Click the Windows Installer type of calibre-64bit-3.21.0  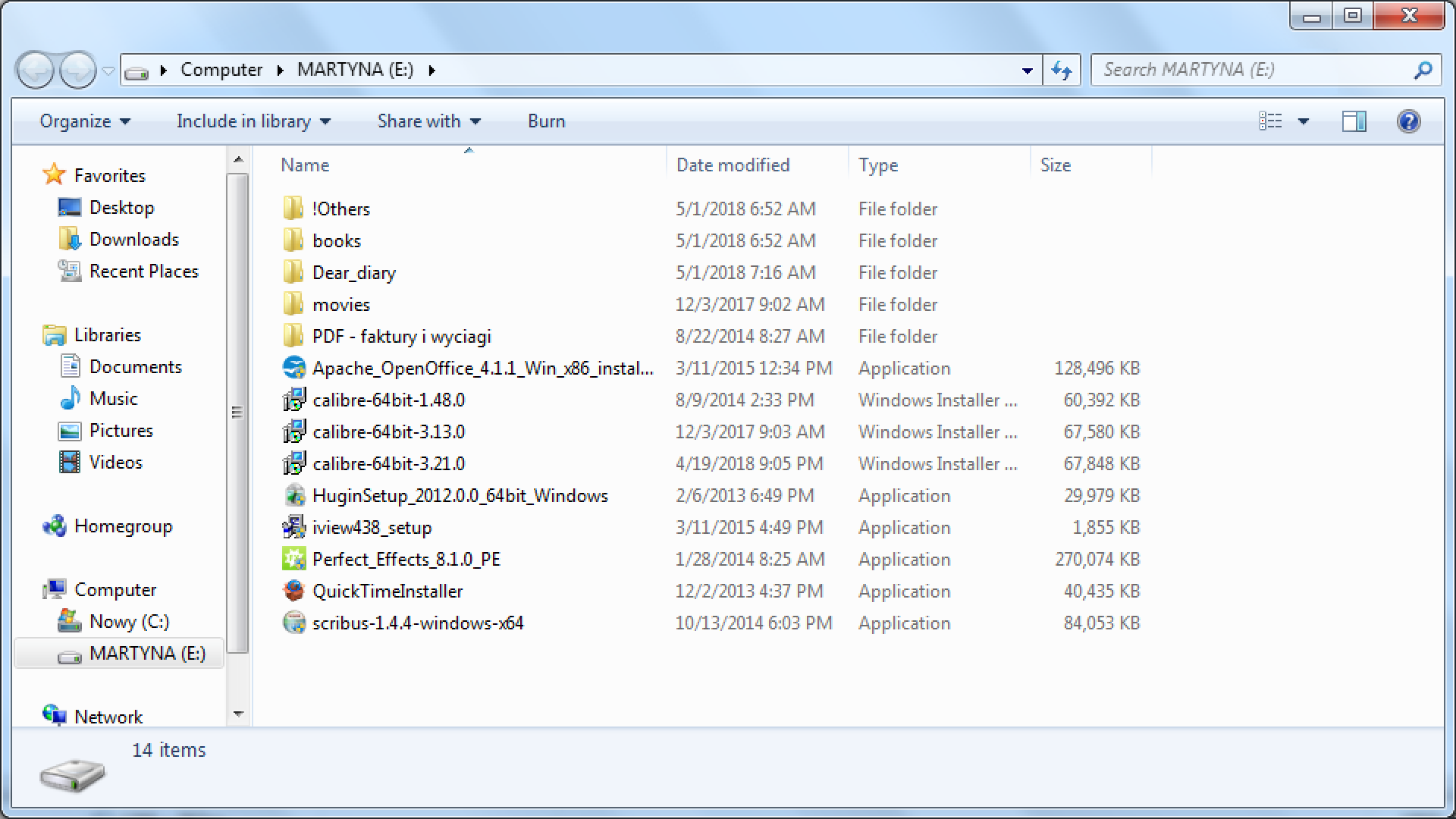(937, 463)
